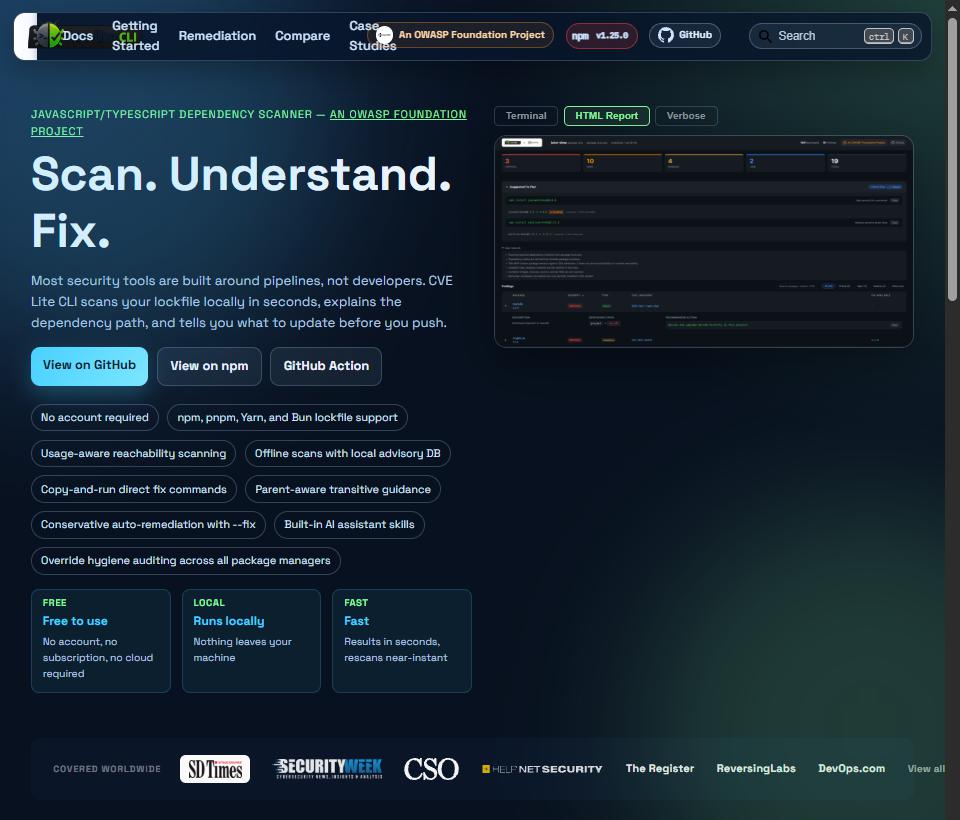
Task: Open the Docs menu item
Action: click(x=78, y=36)
